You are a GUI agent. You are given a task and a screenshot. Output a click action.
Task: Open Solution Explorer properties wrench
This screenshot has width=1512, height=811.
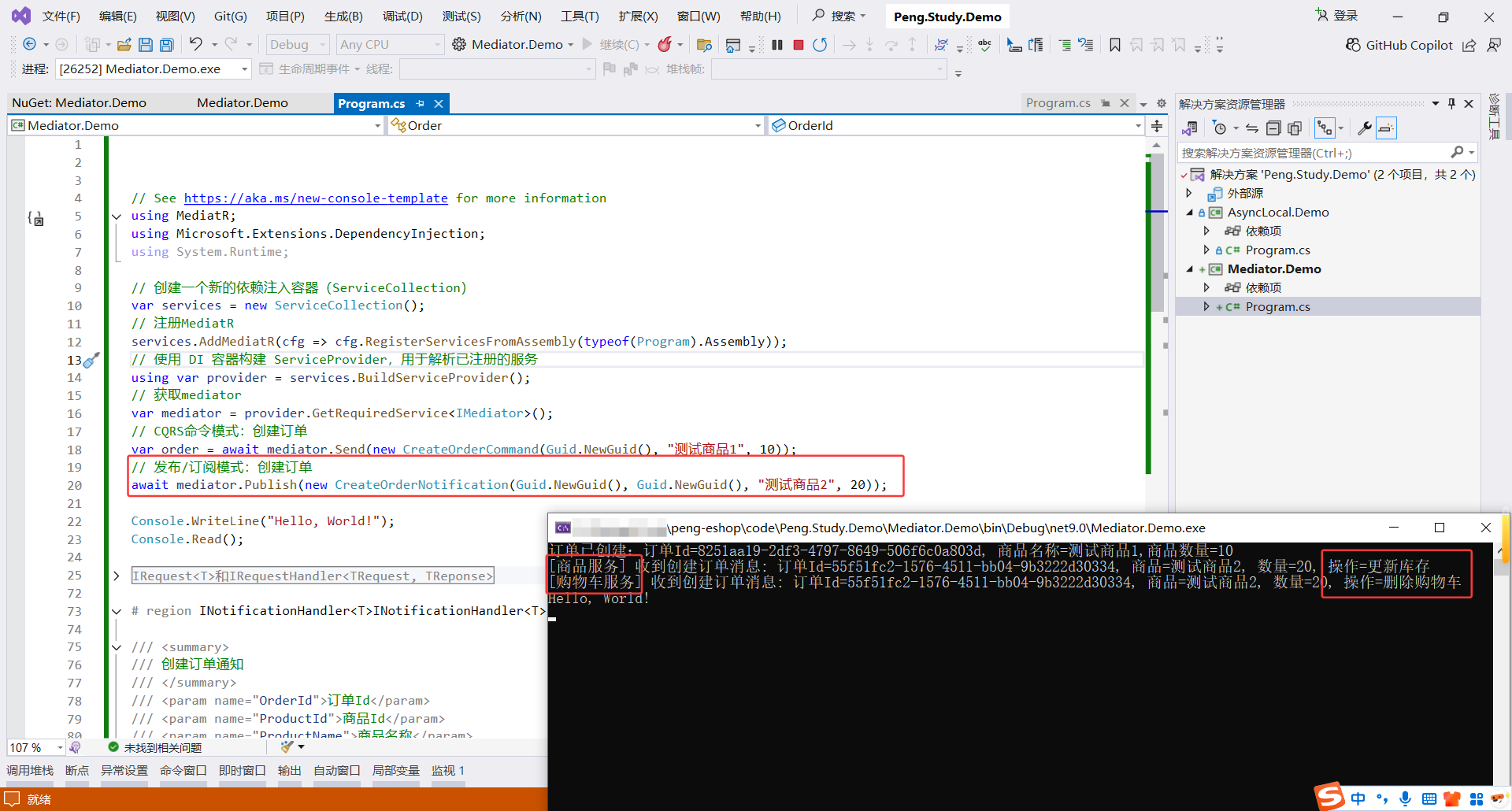pos(1365,128)
